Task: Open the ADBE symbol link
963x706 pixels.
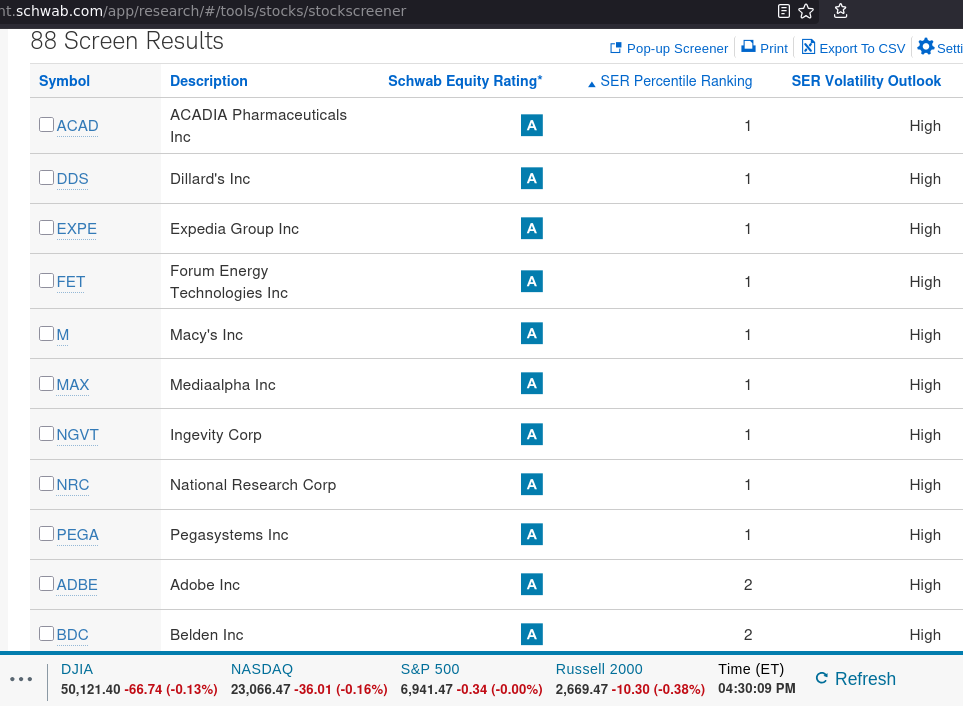Action: pyautogui.click(x=77, y=584)
